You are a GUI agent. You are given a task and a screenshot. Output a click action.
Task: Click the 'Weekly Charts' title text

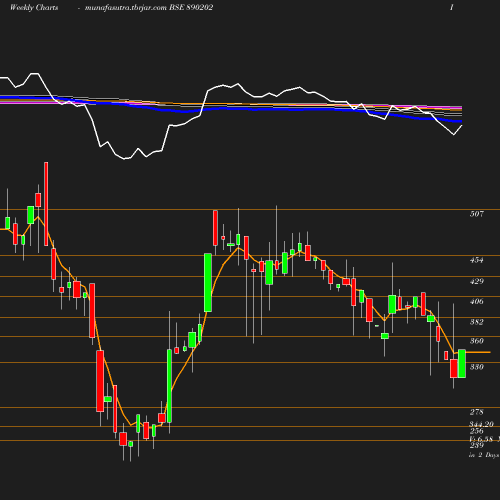34,7
